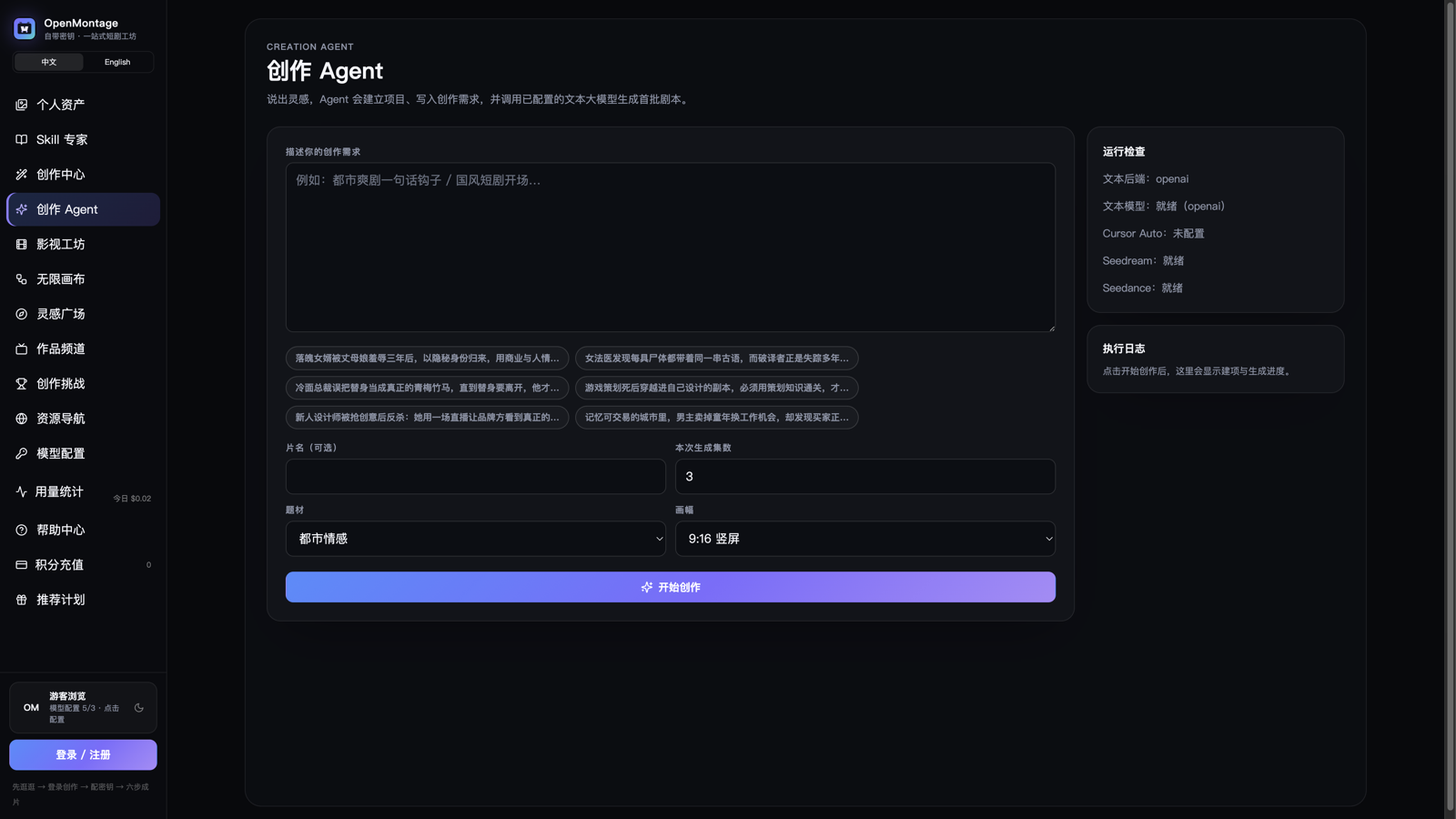Toggle dark mode moon icon

click(x=139, y=707)
